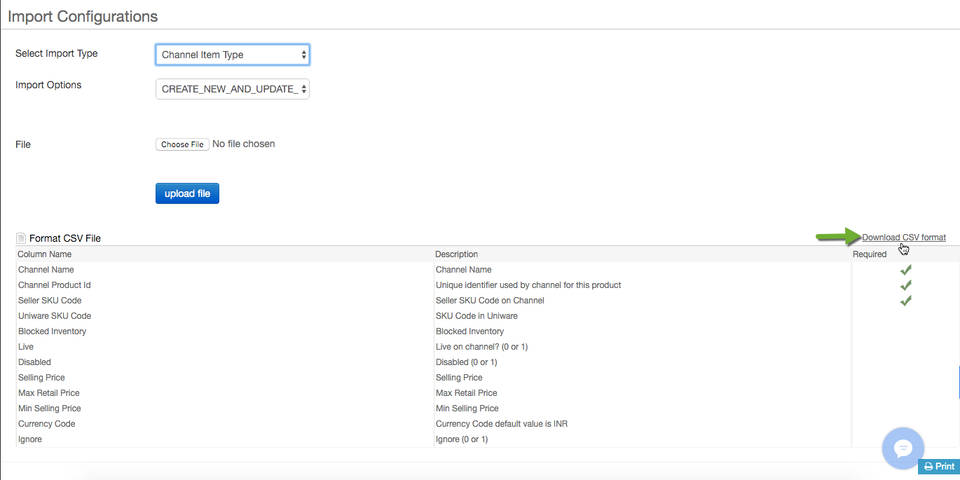Viewport: 960px width, 480px height.
Task: Click the Selling Price column name cell
Action: pos(41,377)
